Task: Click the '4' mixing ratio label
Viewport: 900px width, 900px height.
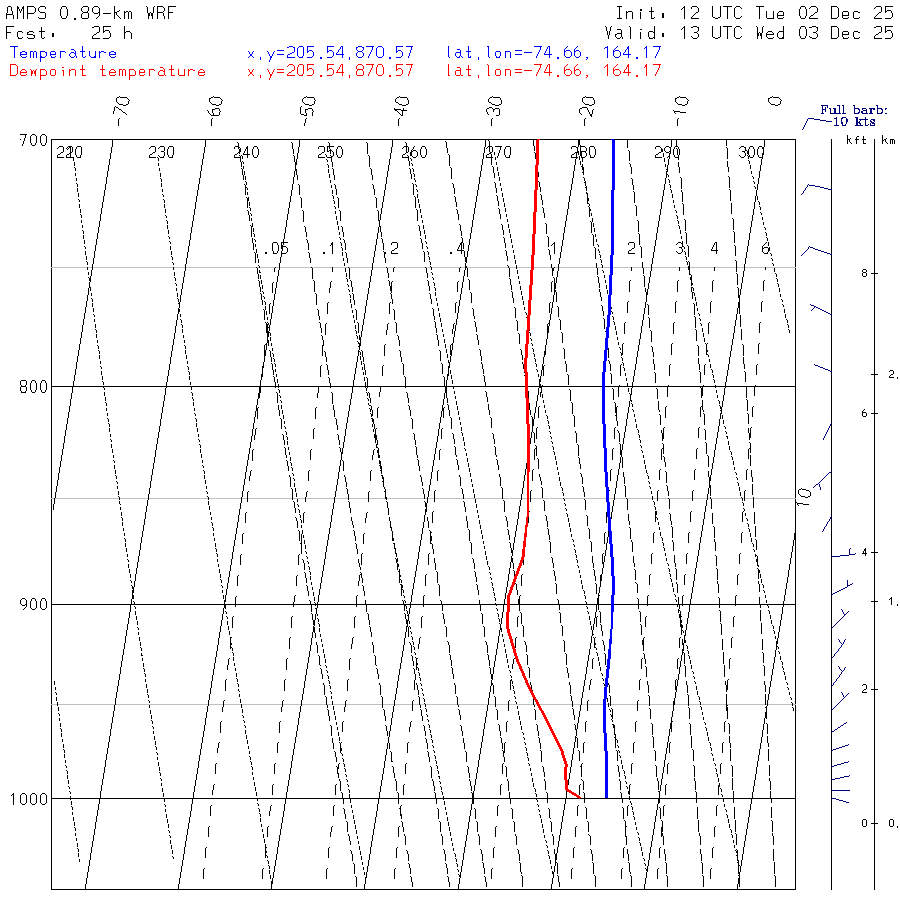Action: pyautogui.click(x=714, y=249)
